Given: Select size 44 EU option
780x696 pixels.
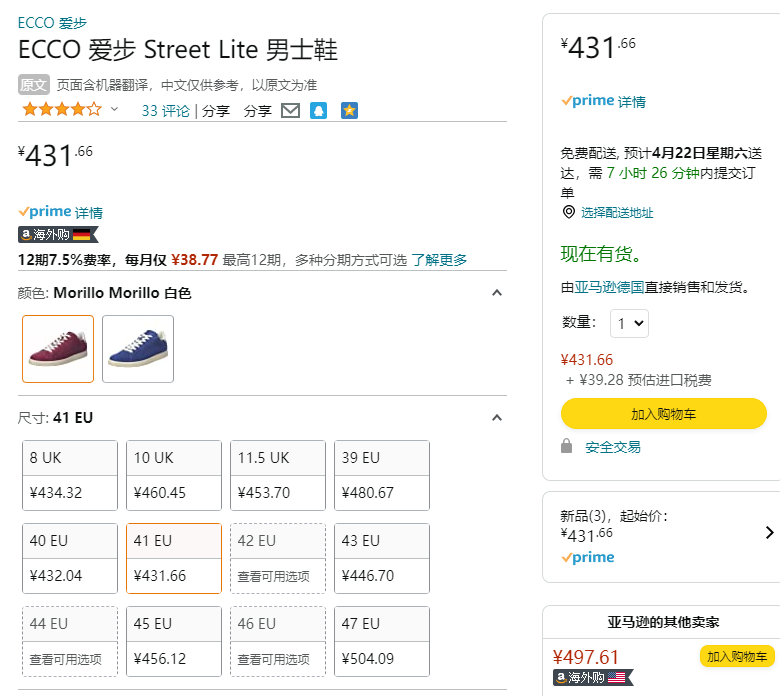Looking at the screenshot, I should [x=70, y=641].
